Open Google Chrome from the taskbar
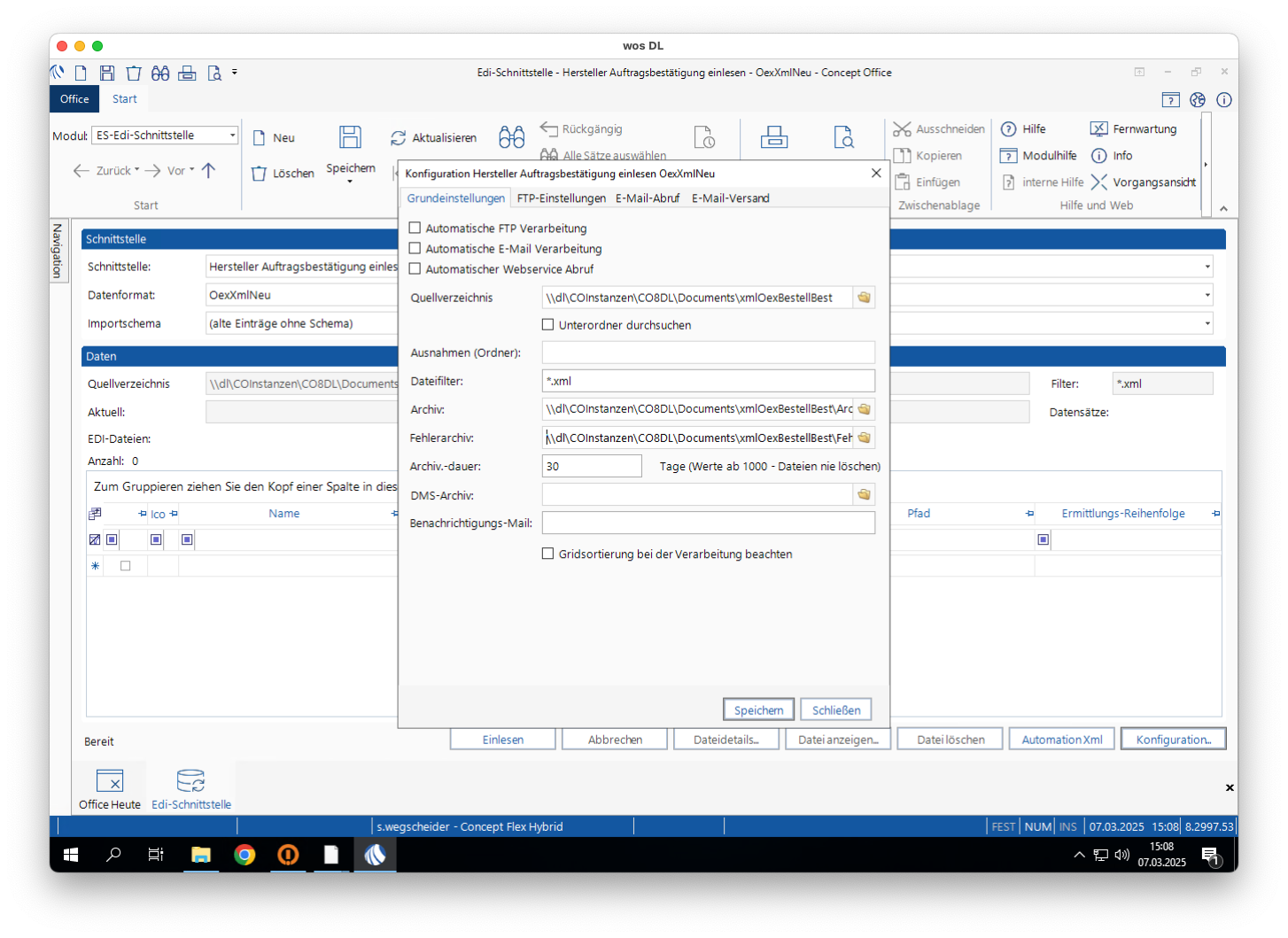 pyautogui.click(x=244, y=855)
